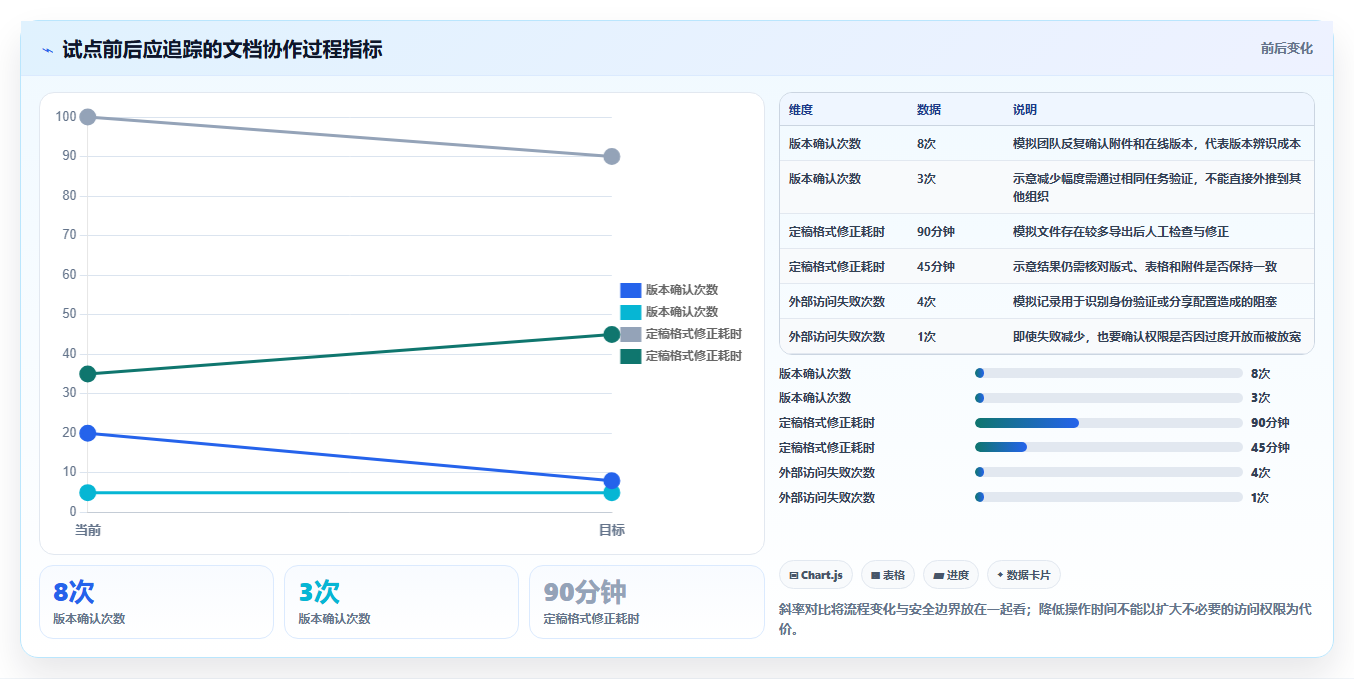Click the 8次 cell in the table

click(x=926, y=144)
